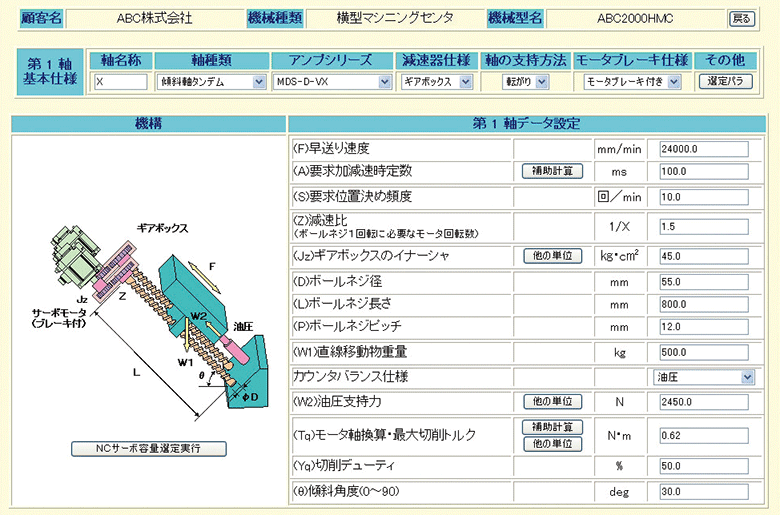
Task: Open 補助計算 for 要求加減速時定数
Action: tap(552, 171)
